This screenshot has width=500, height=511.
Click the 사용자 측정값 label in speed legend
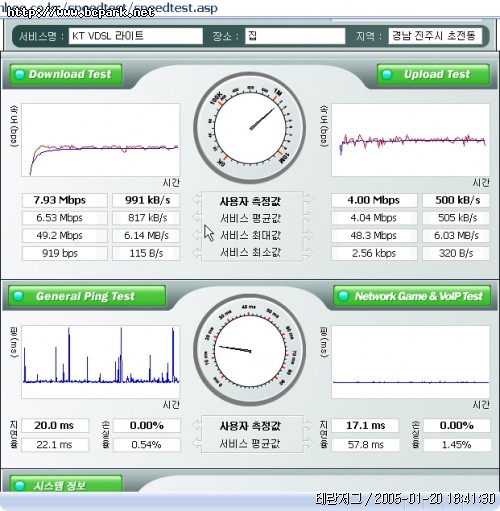point(250,201)
